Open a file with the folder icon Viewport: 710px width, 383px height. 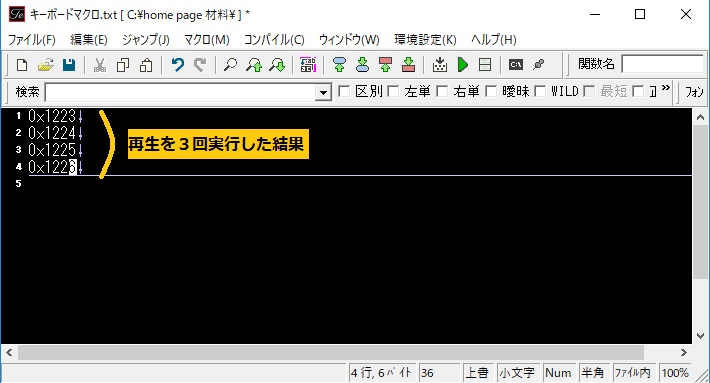coord(45,65)
